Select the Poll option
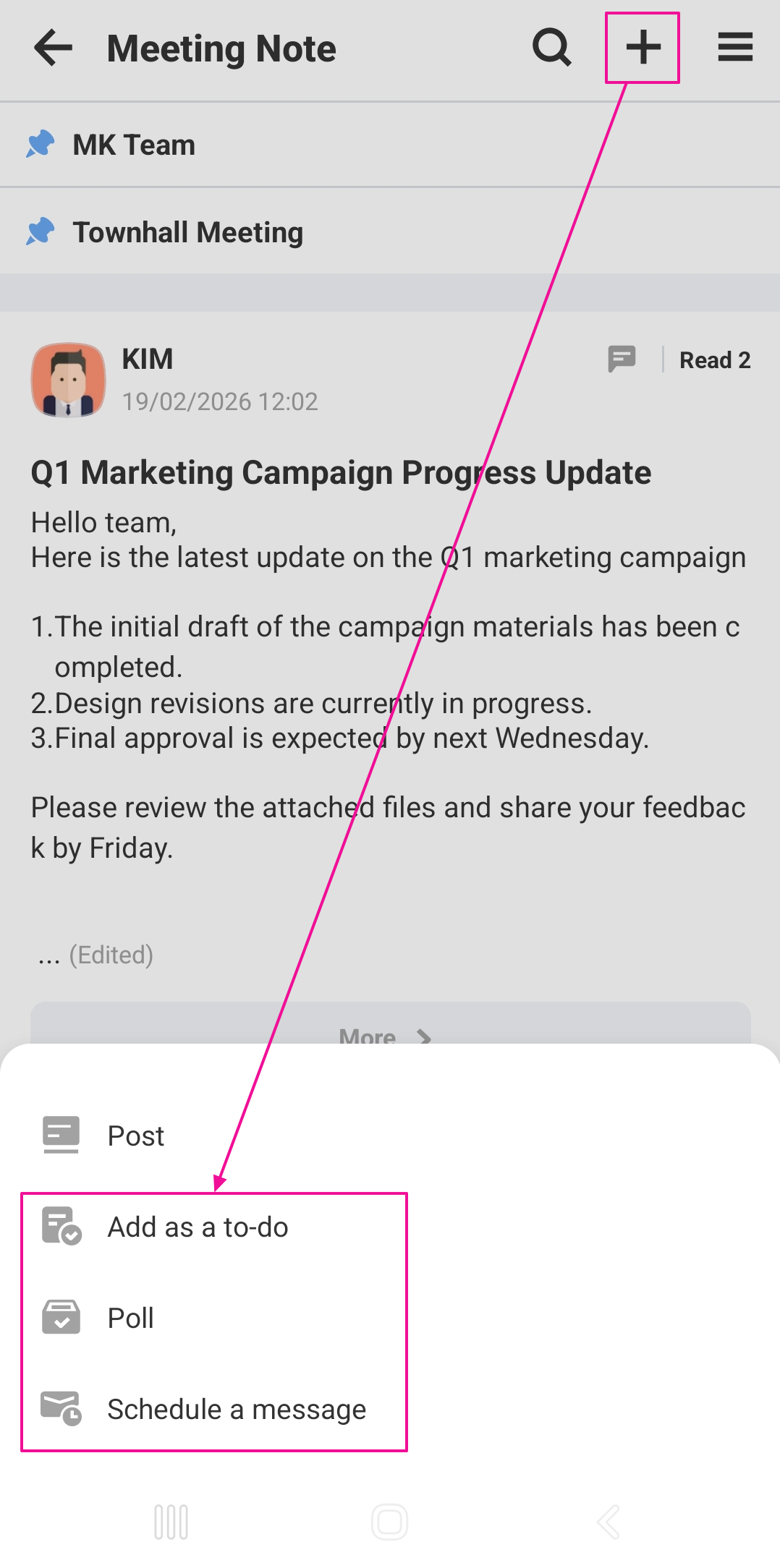780x1568 pixels. (x=131, y=1318)
